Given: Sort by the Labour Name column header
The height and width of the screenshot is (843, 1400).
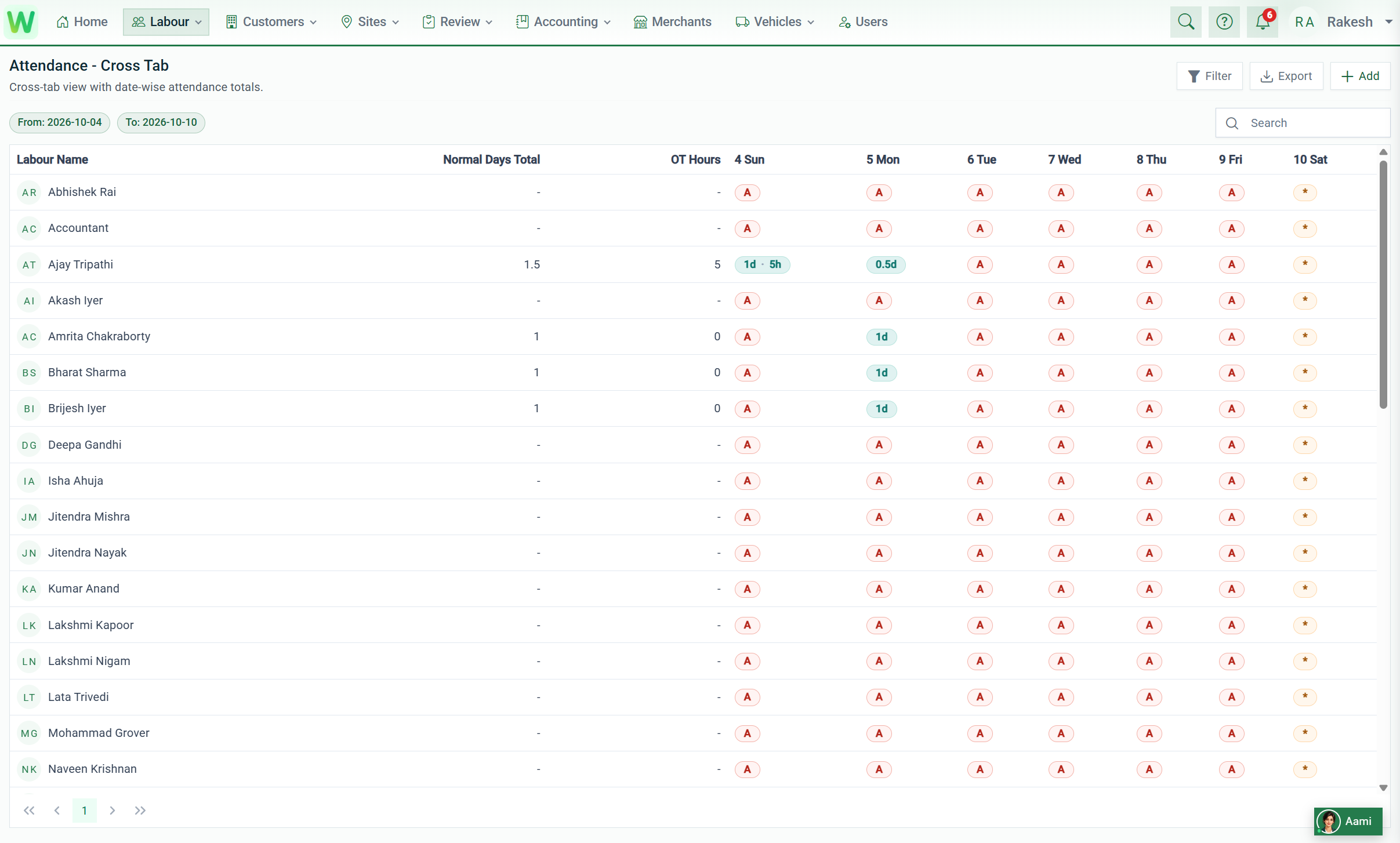Looking at the screenshot, I should click(52, 159).
